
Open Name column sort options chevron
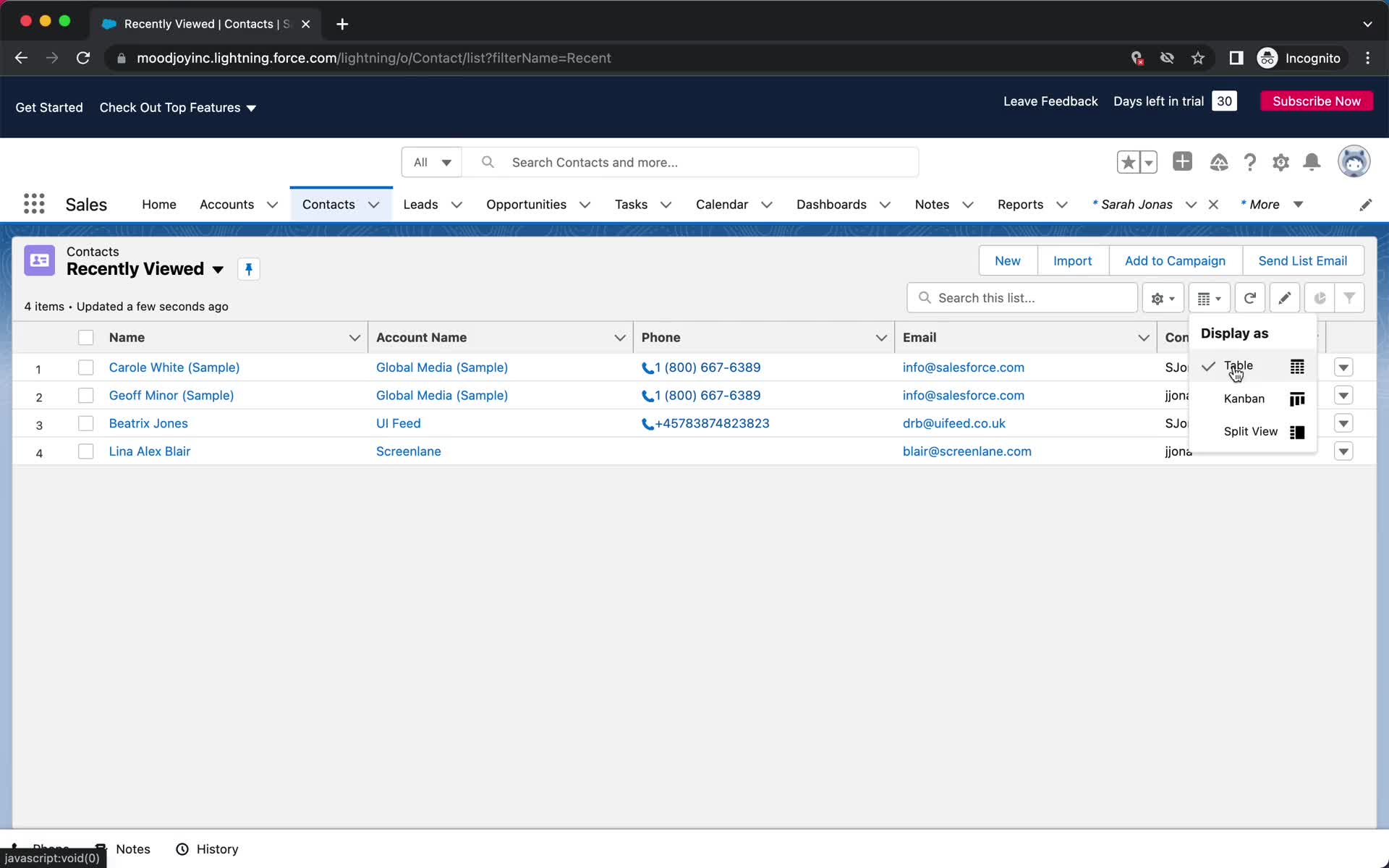(354, 338)
